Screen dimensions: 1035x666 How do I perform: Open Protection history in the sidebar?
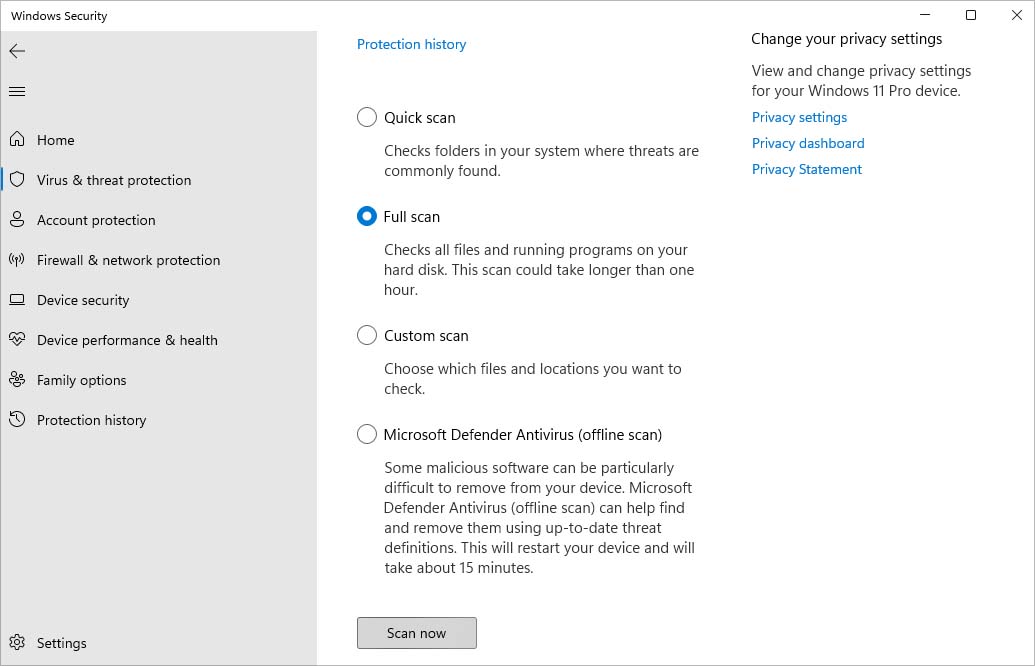click(91, 420)
